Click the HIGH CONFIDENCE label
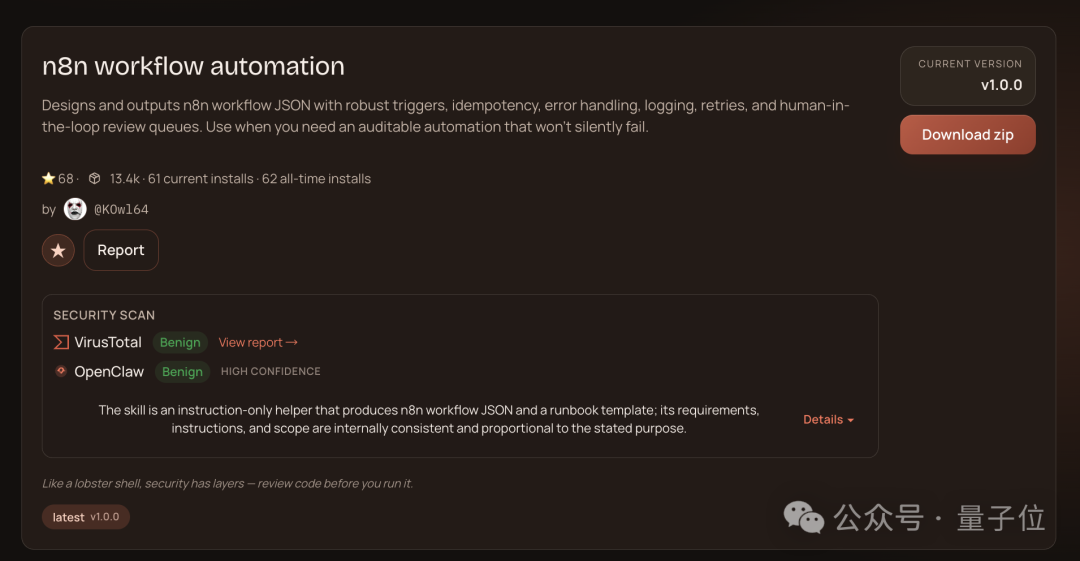The height and width of the screenshot is (561, 1080). [x=271, y=371]
